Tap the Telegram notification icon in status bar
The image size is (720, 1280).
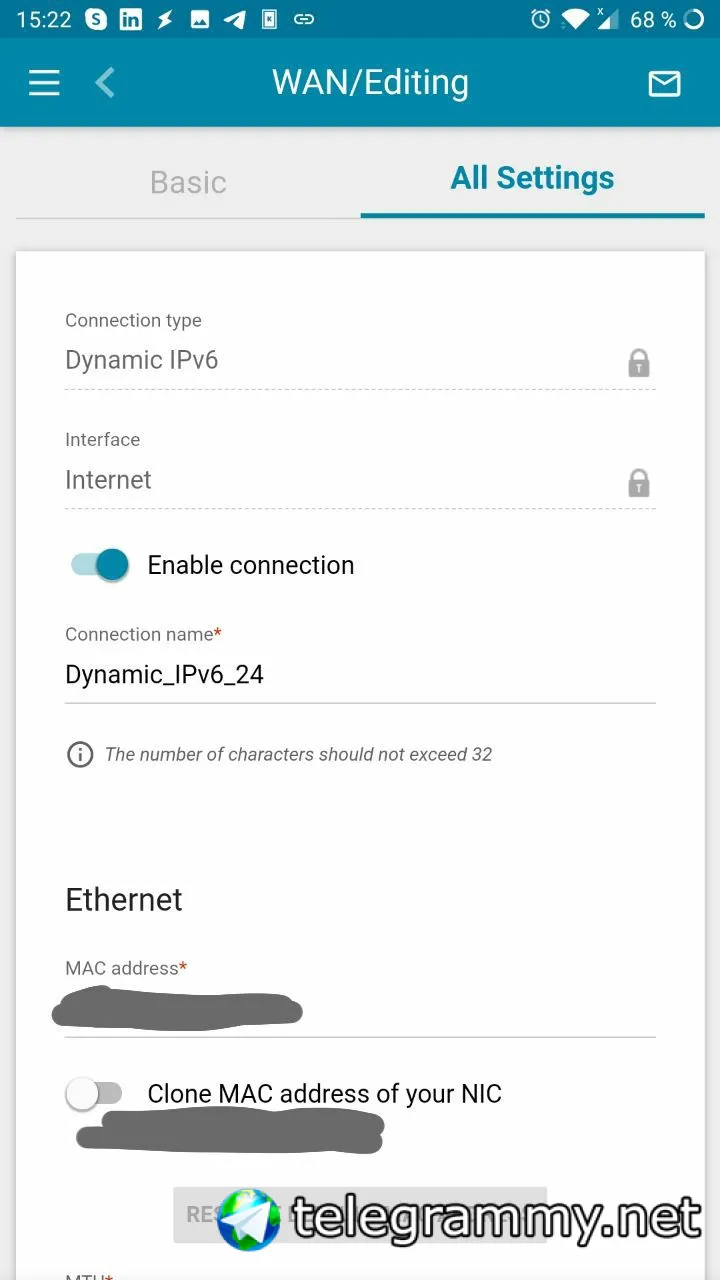pos(235,19)
